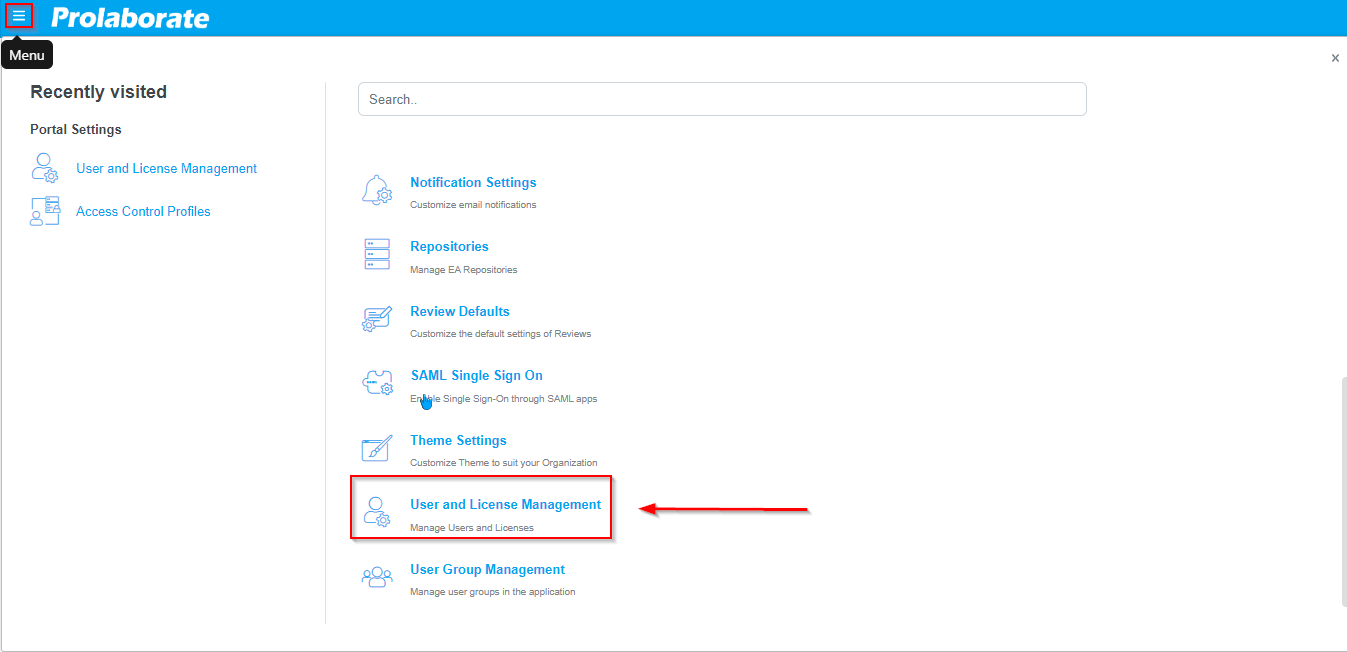Screen dimensions: 1347x652
Task: Click 'Manage Users and Licenses' description
Action: [x=472, y=528]
